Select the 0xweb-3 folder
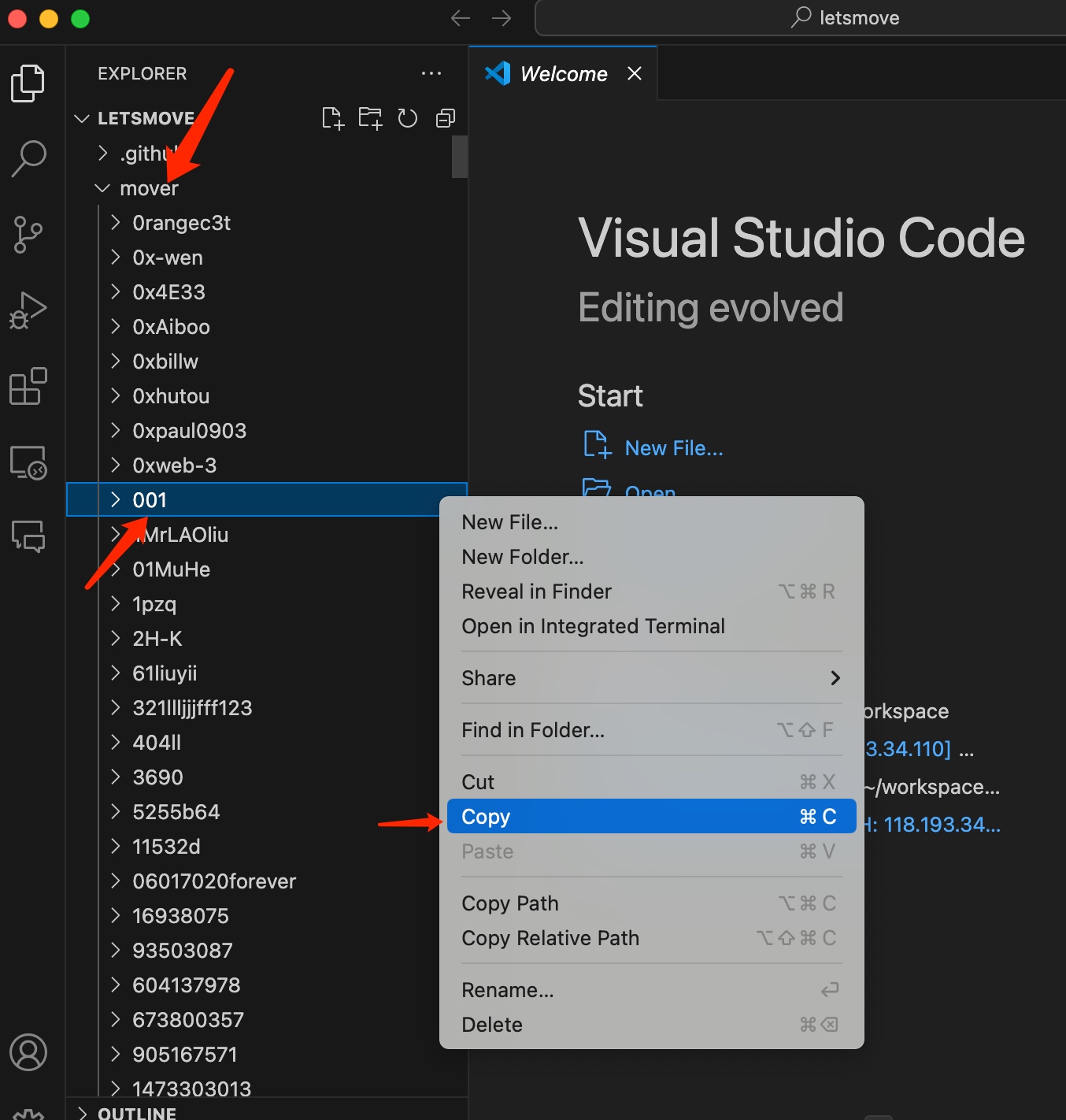 click(268, 465)
